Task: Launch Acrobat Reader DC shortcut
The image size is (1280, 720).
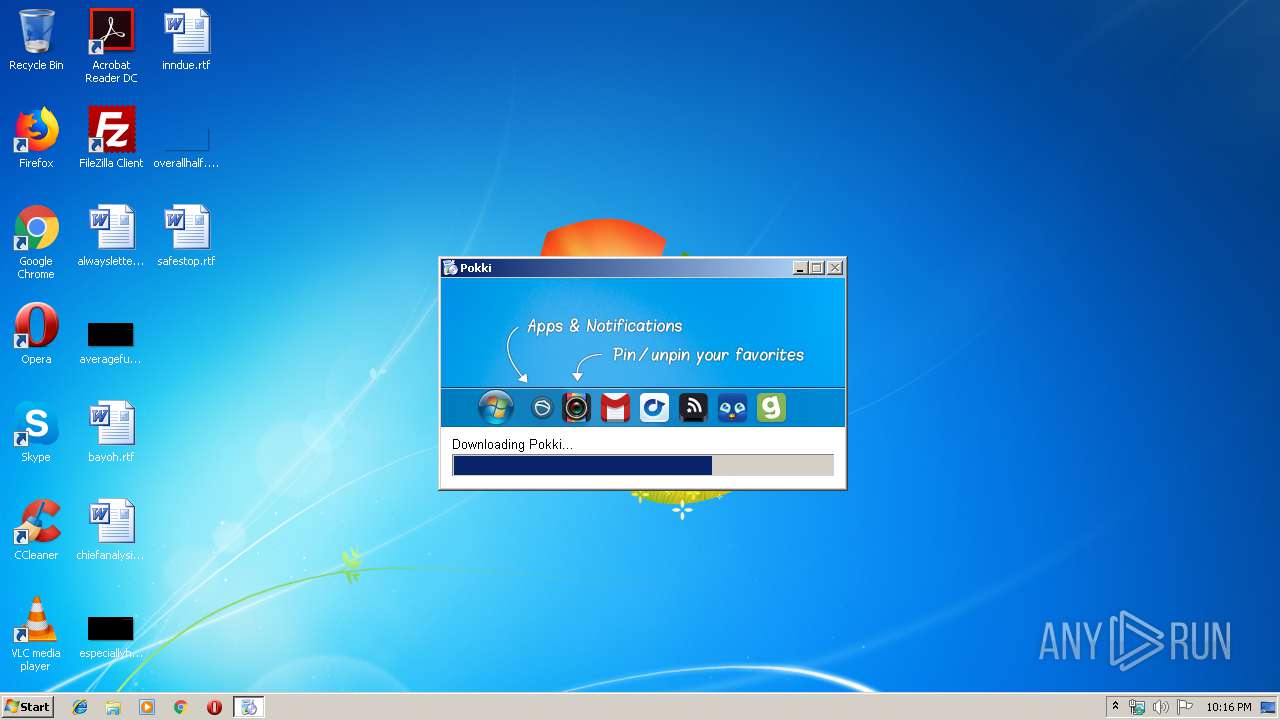Action: [110, 46]
